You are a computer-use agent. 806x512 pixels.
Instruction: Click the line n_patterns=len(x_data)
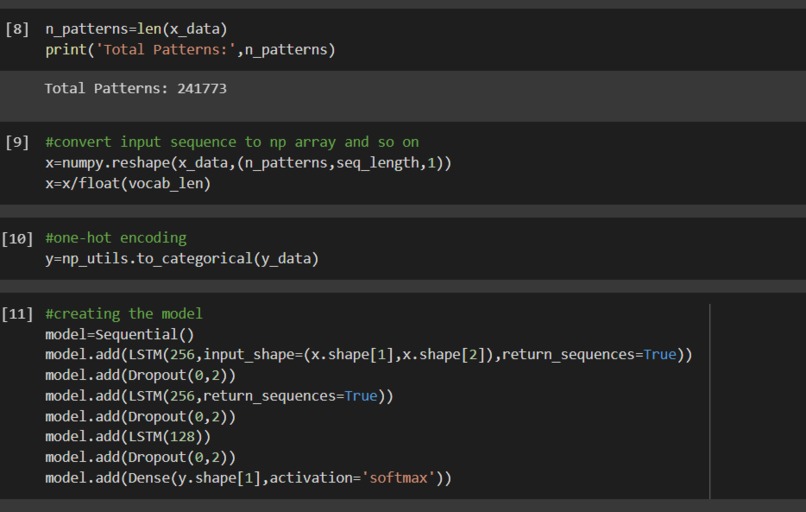[x=136, y=29]
